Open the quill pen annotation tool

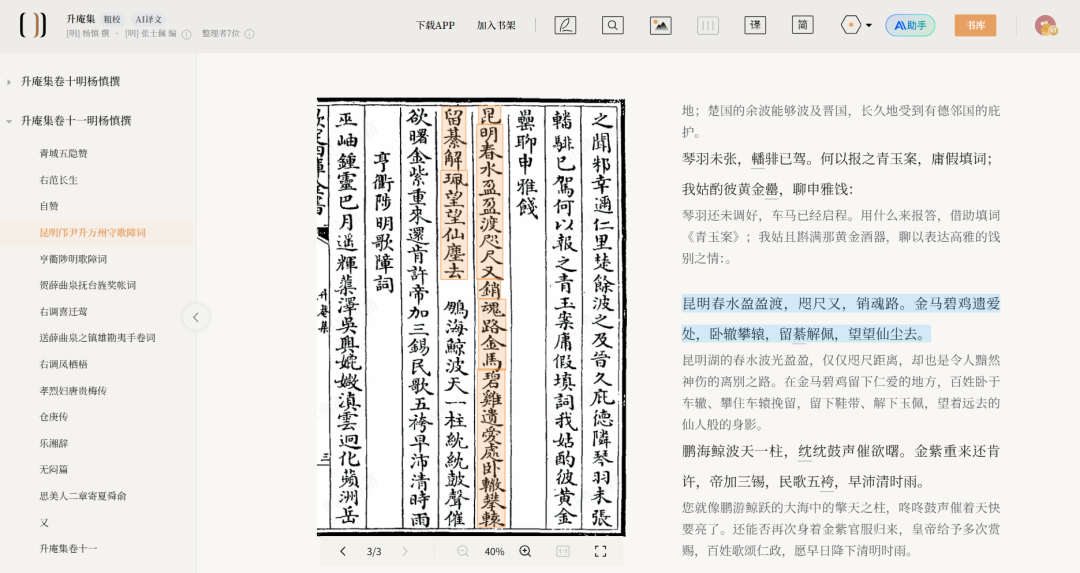click(x=565, y=25)
